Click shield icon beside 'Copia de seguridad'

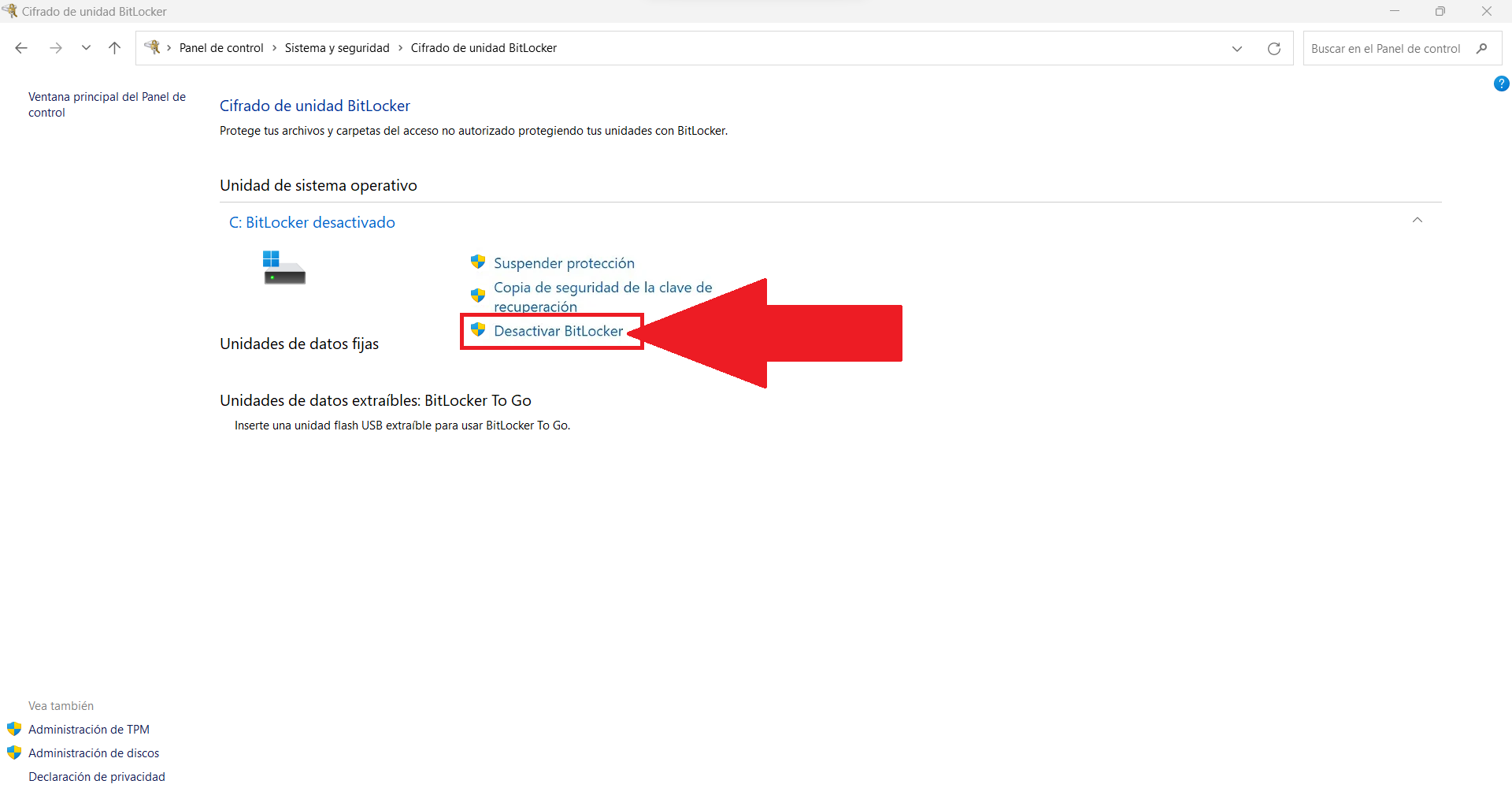tap(478, 295)
